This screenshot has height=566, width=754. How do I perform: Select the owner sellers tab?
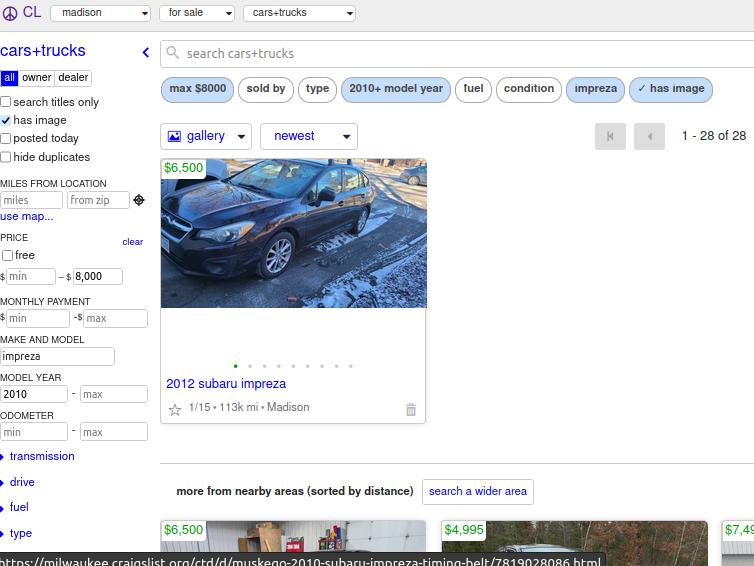pyautogui.click(x=37, y=78)
